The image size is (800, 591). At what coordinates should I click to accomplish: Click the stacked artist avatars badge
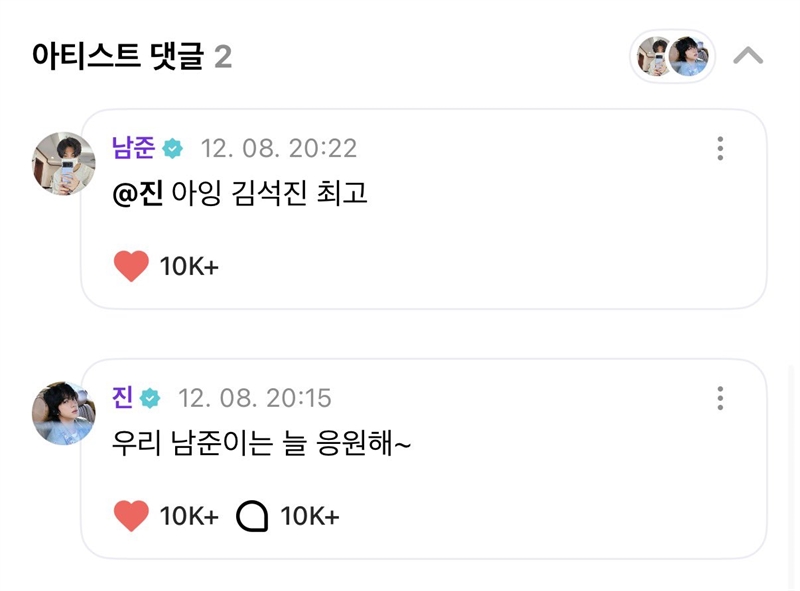coord(672,56)
